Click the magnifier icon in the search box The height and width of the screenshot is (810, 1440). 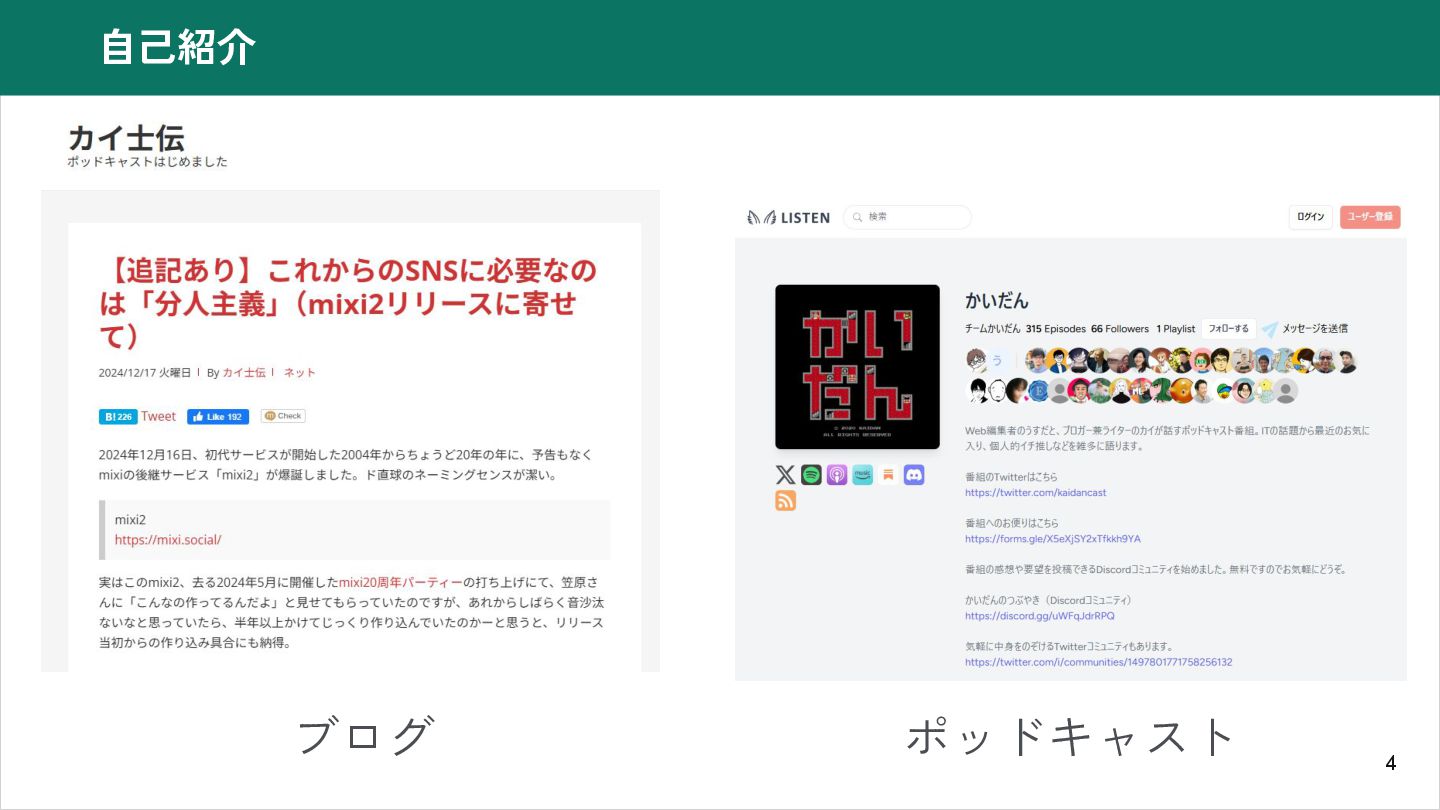coord(858,217)
